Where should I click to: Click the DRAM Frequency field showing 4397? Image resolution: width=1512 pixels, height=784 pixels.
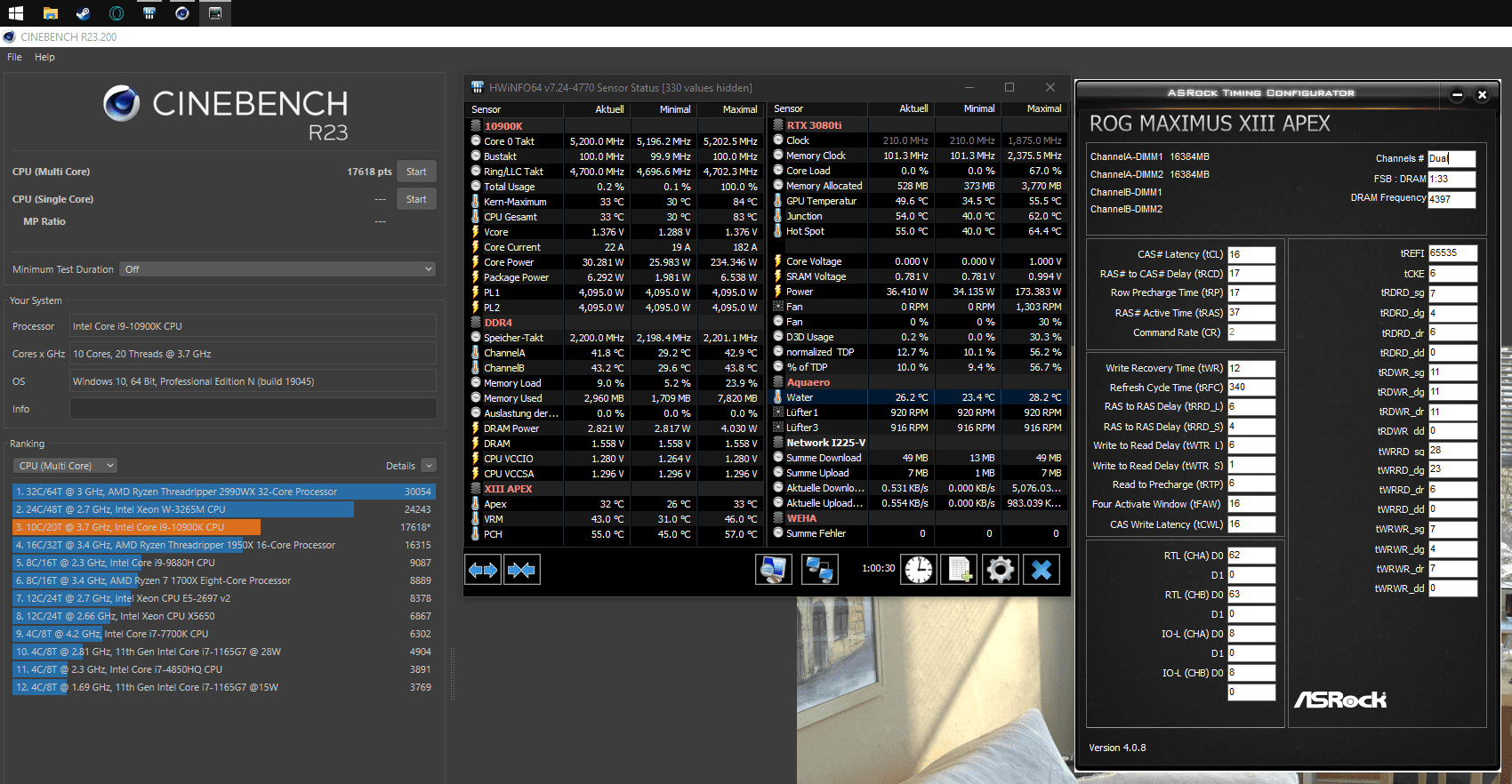(x=1452, y=199)
